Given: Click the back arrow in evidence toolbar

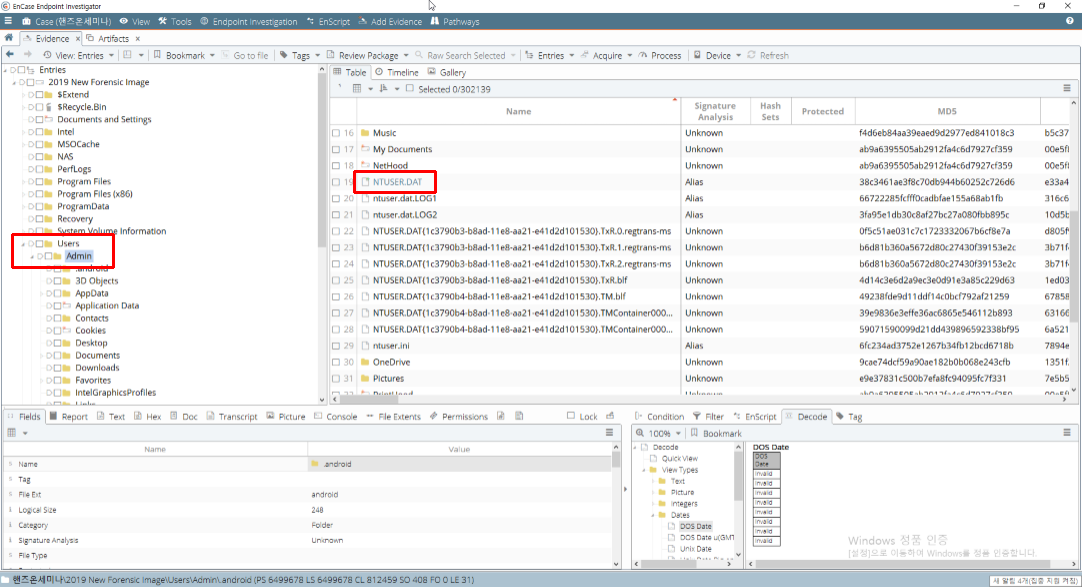Looking at the screenshot, I should pos(11,55).
